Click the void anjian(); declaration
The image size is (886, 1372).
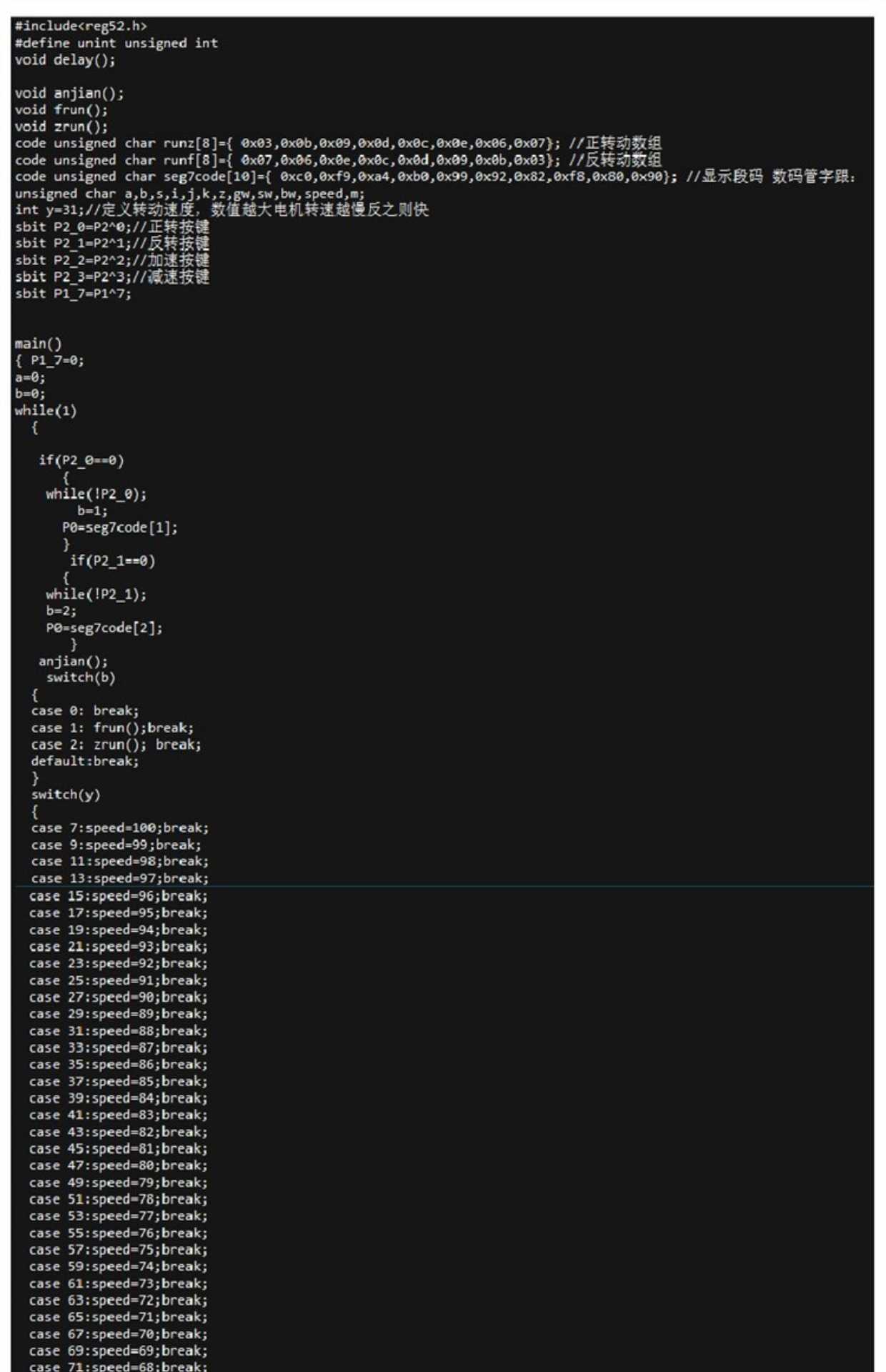69,94
